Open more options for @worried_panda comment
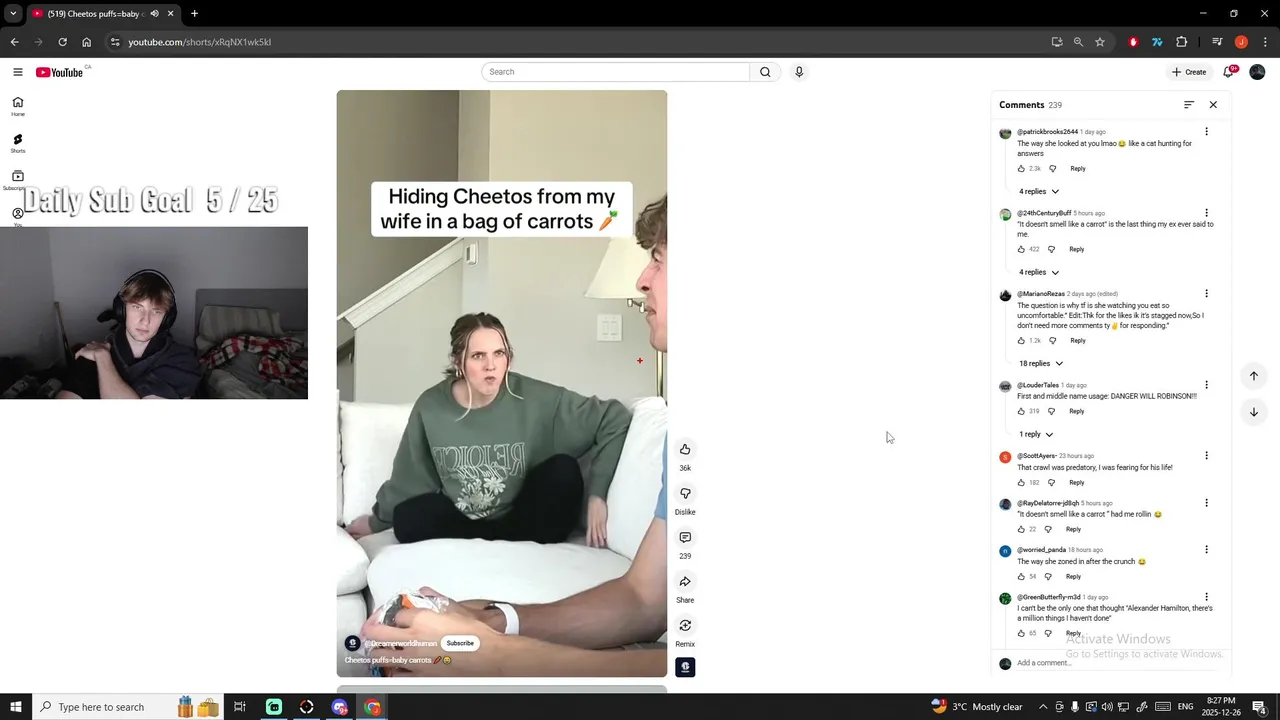Image resolution: width=1280 pixels, height=720 pixels. click(x=1206, y=550)
